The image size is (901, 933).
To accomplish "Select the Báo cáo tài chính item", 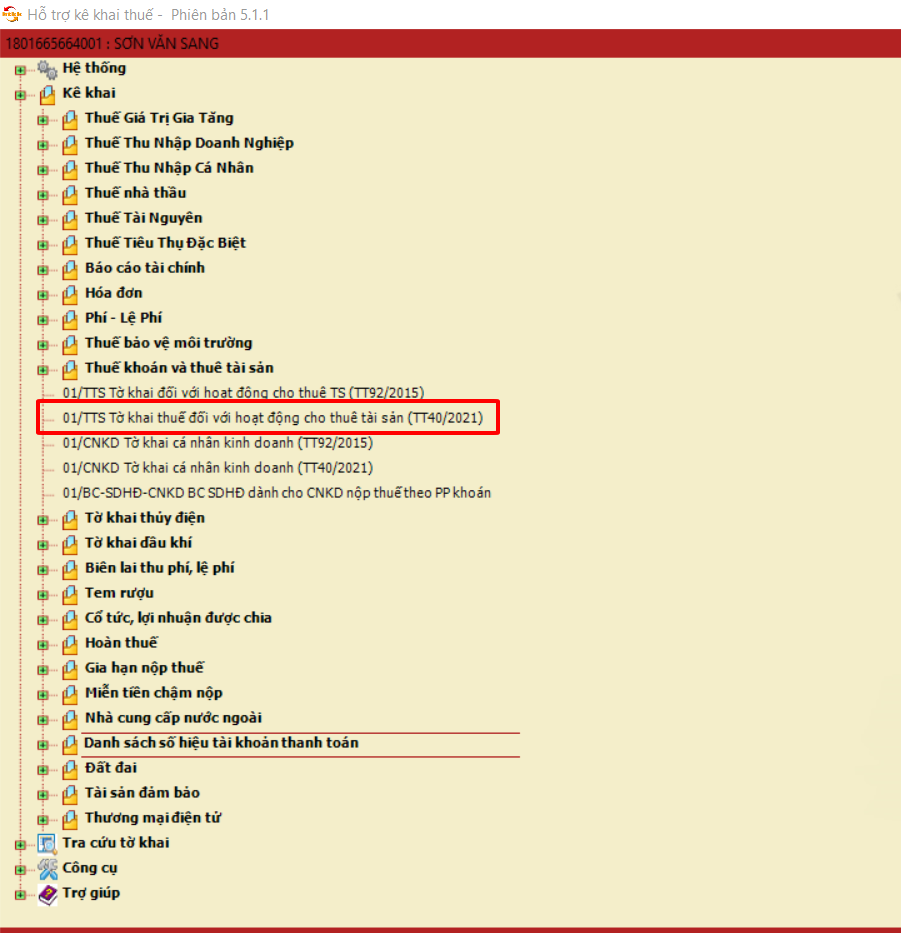I will (145, 268).
